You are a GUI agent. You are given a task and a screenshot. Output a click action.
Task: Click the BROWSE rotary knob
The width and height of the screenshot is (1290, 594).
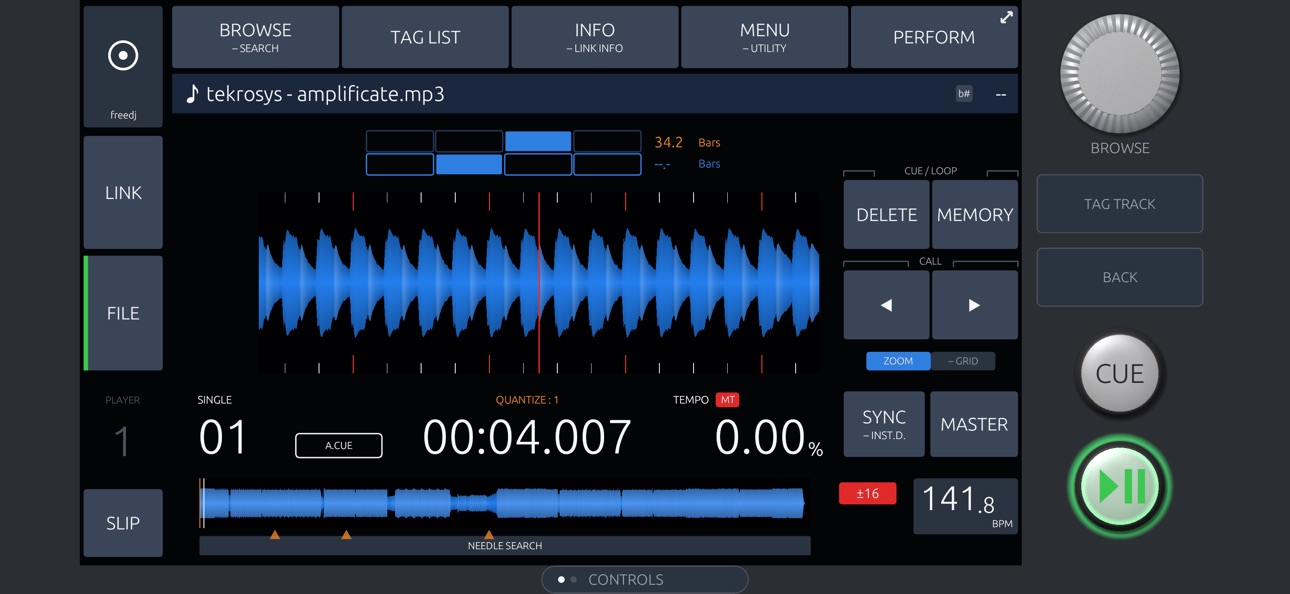click(x=1120, y=73)
